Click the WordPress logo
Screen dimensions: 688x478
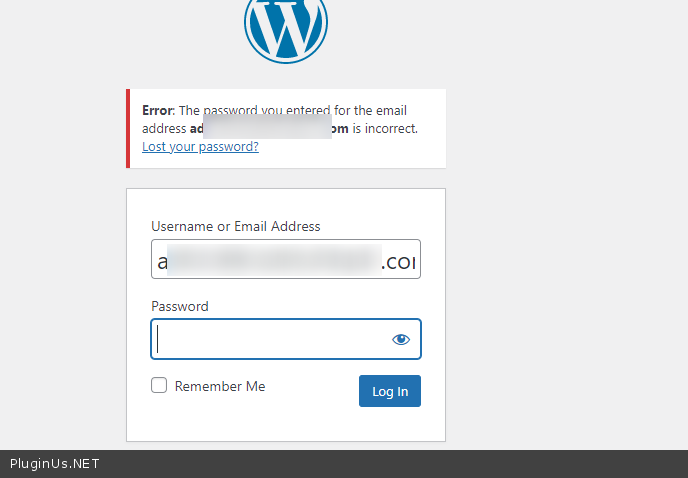286,27
